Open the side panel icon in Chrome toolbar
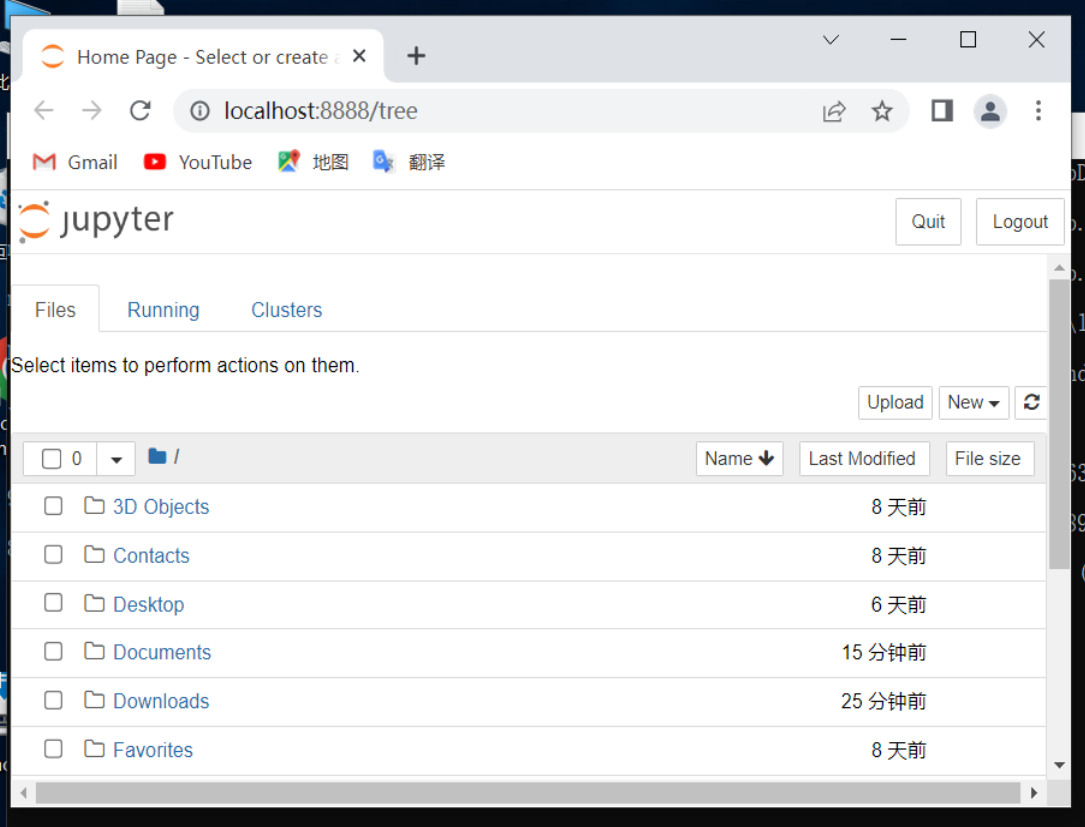Image resolution: width=1085 pixels, height=827 pixels. pyautogui.click(x=941, y=111)
